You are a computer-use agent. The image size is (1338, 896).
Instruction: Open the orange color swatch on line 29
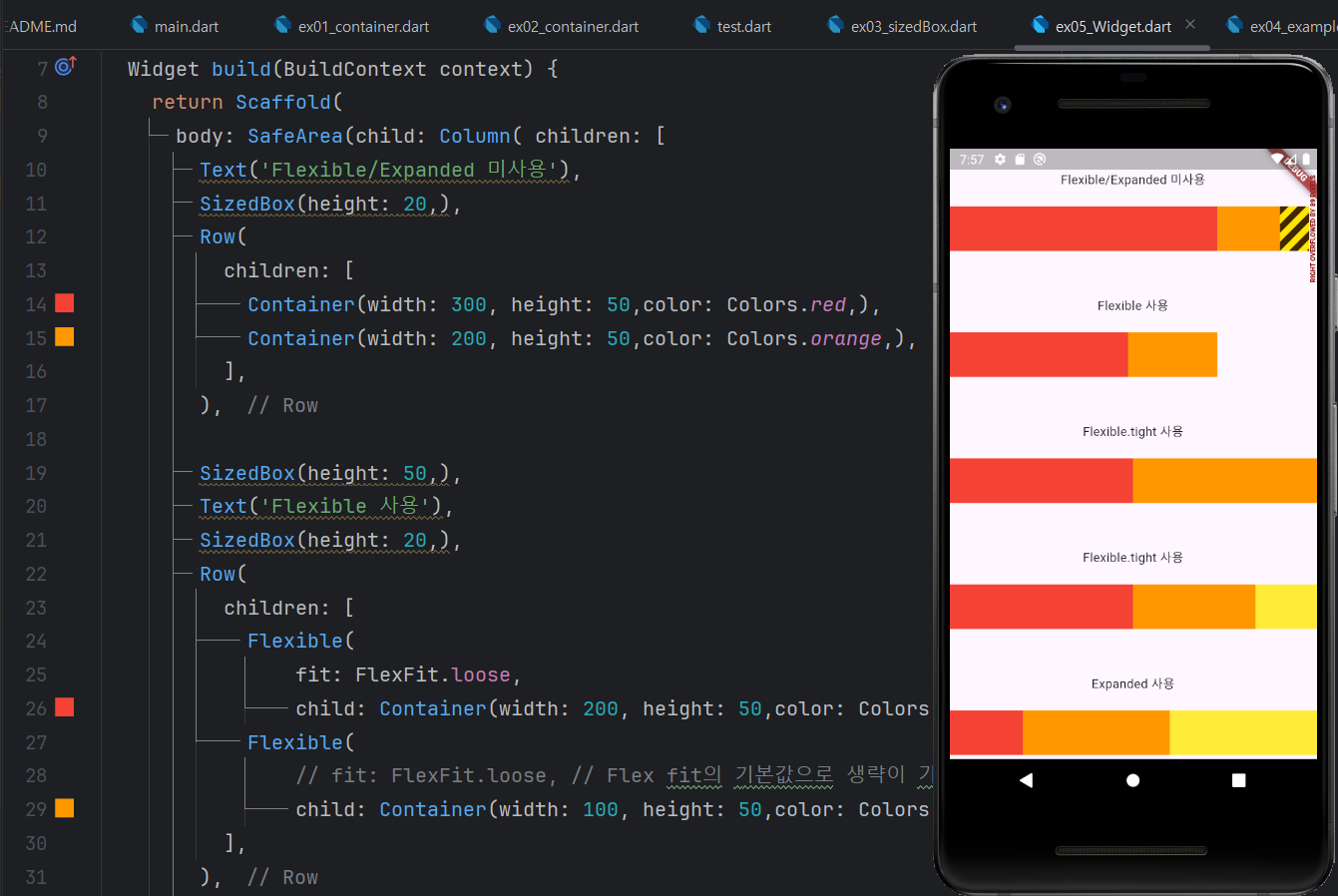pyautogui.click(x=65, y=808)
